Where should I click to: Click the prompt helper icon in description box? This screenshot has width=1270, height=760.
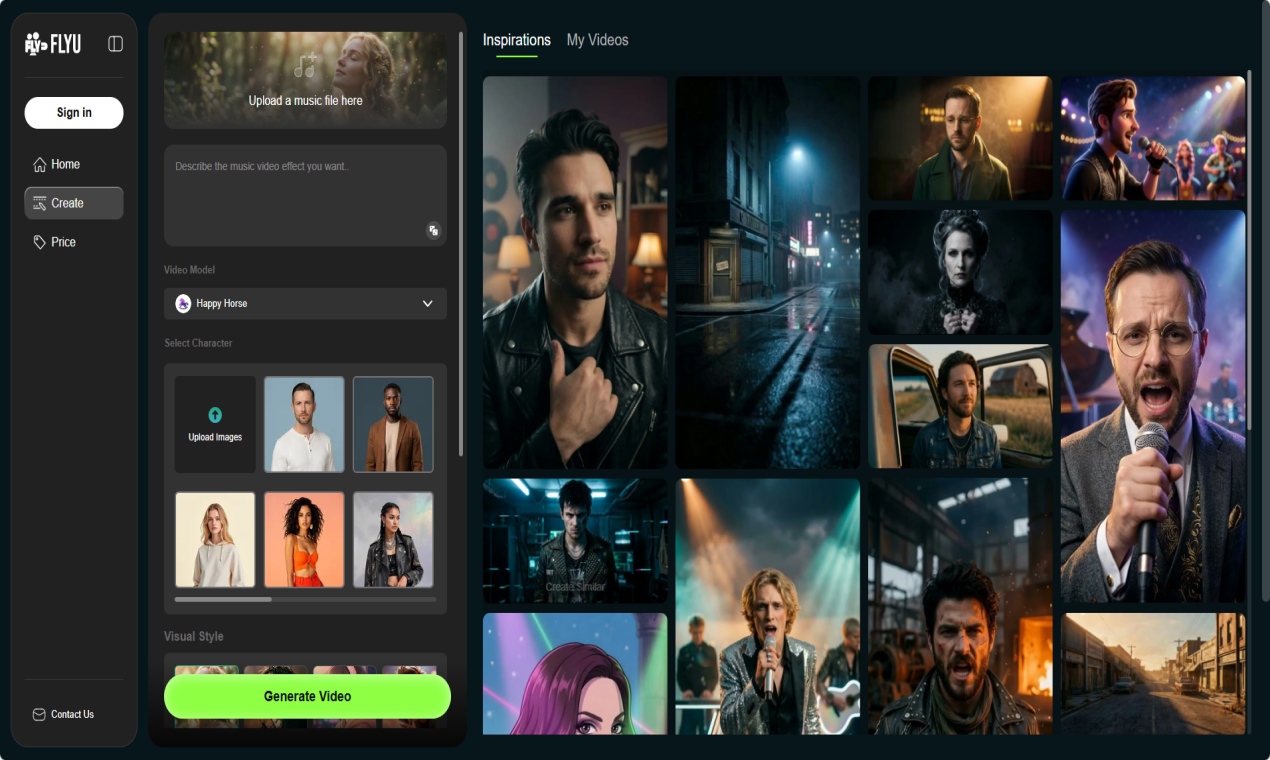tap(433, 230)
